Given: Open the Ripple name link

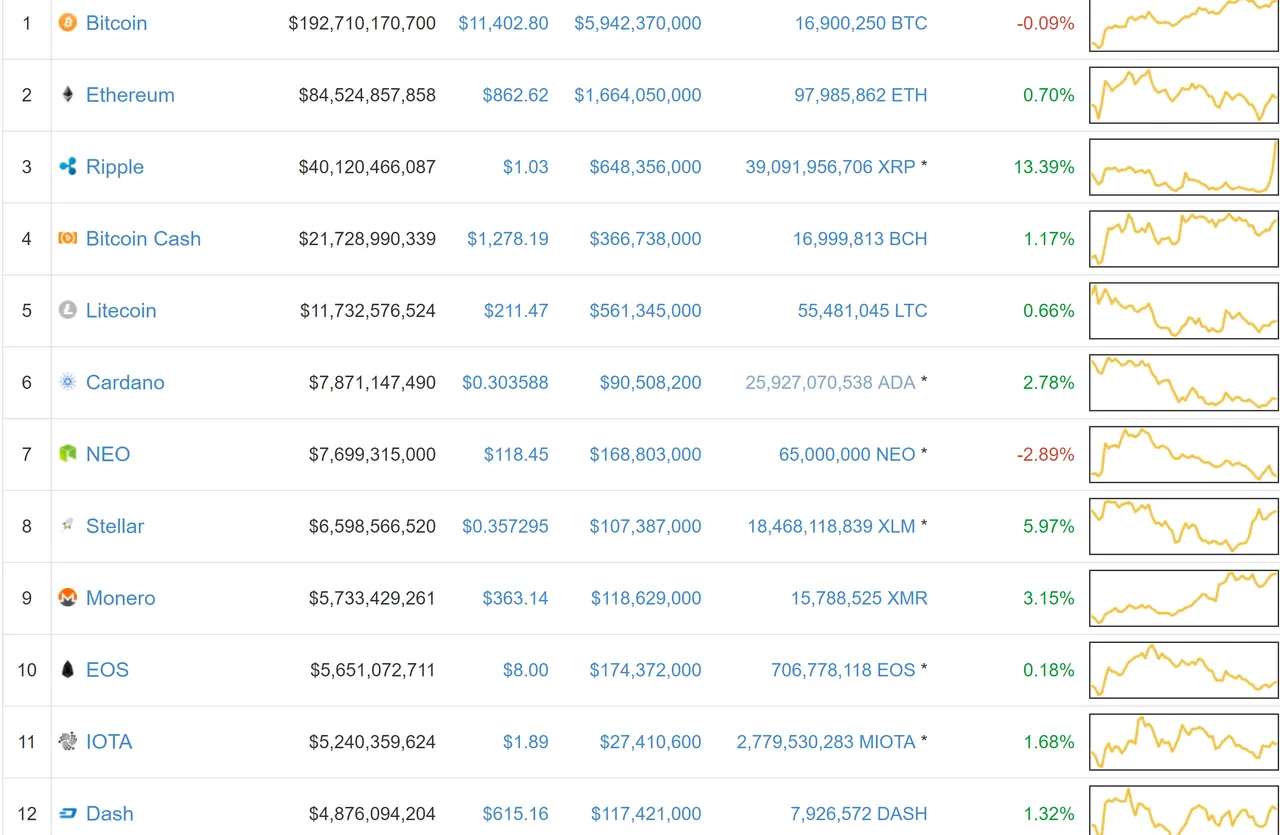Looking at the screenshot, I should pos(115,167).
